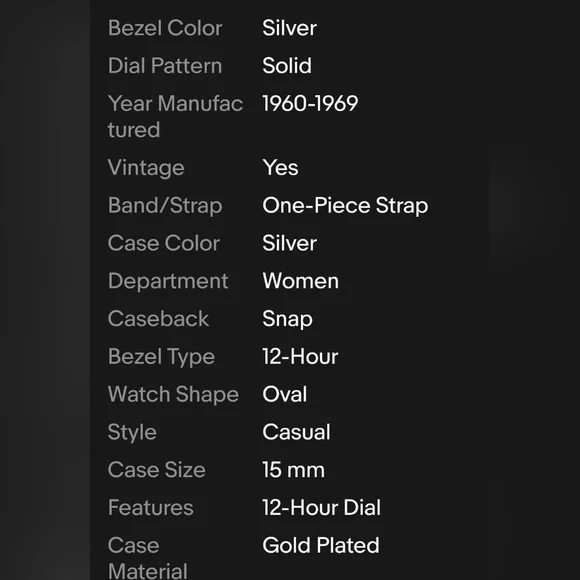
Task: Click the Oval watch shape value
Action: pos(284,394)
